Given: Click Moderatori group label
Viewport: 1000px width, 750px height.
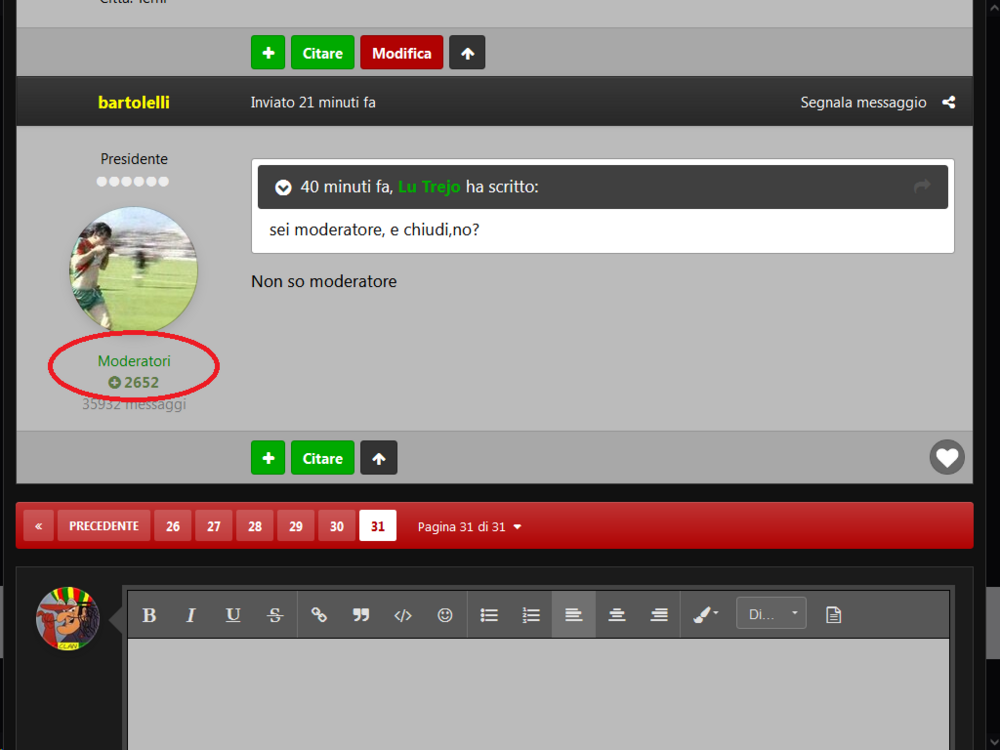Looking at the screenshot, I should click(134, 361).
